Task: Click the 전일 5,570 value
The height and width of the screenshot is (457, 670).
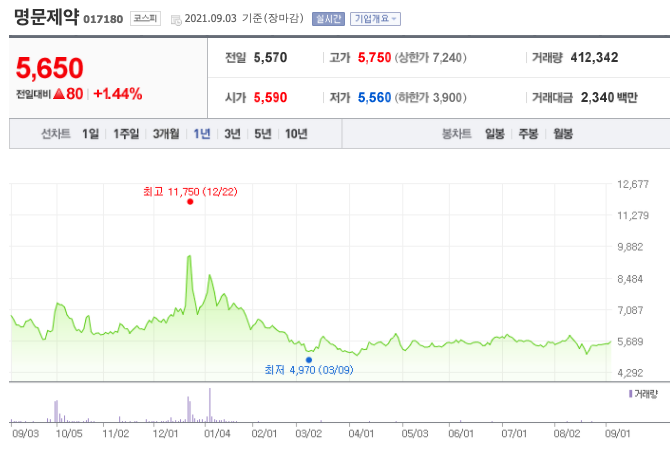Action: (x=270, y=58)
